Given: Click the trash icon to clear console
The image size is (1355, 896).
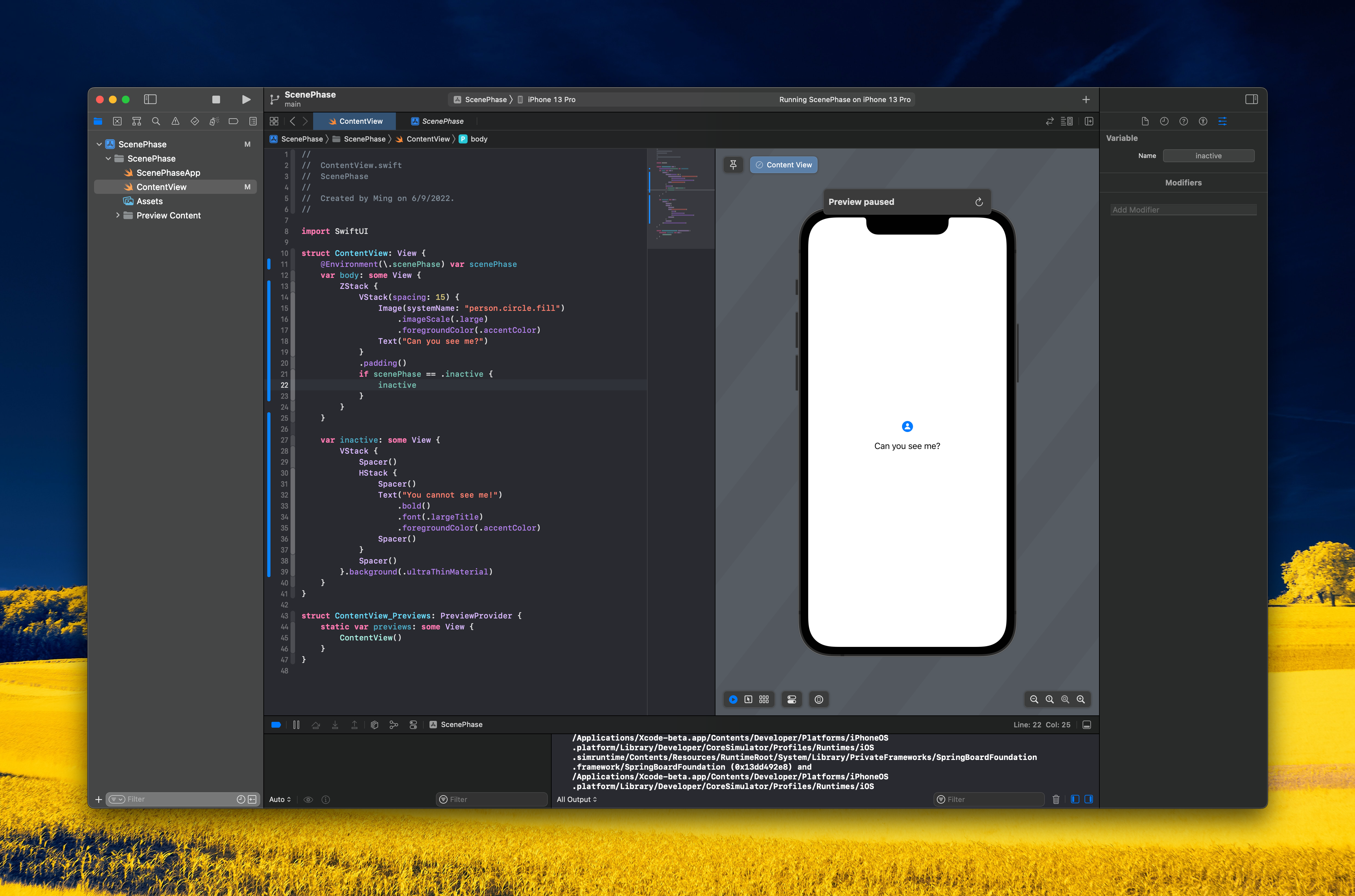Looking at the screenshot, I should pos(1055,799).
